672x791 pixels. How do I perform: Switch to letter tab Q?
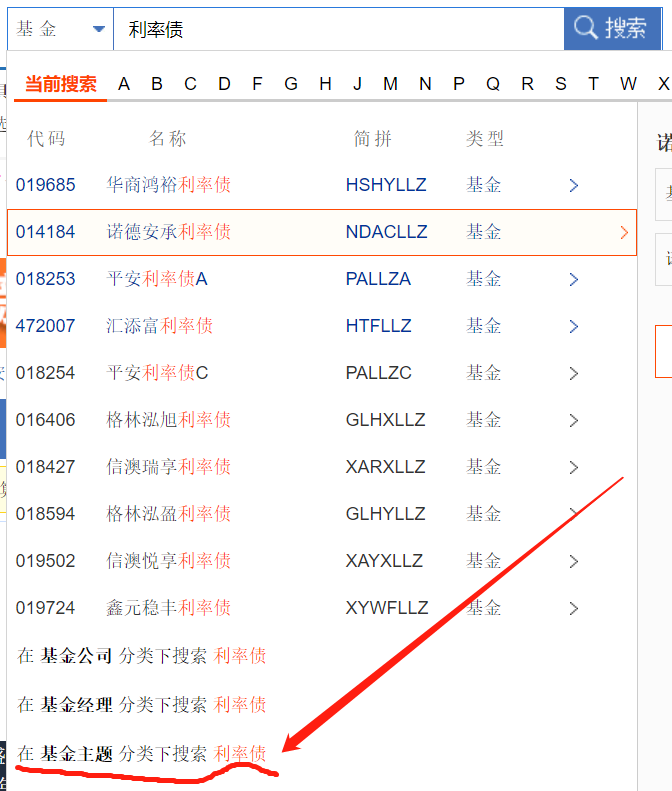point(493,84)
